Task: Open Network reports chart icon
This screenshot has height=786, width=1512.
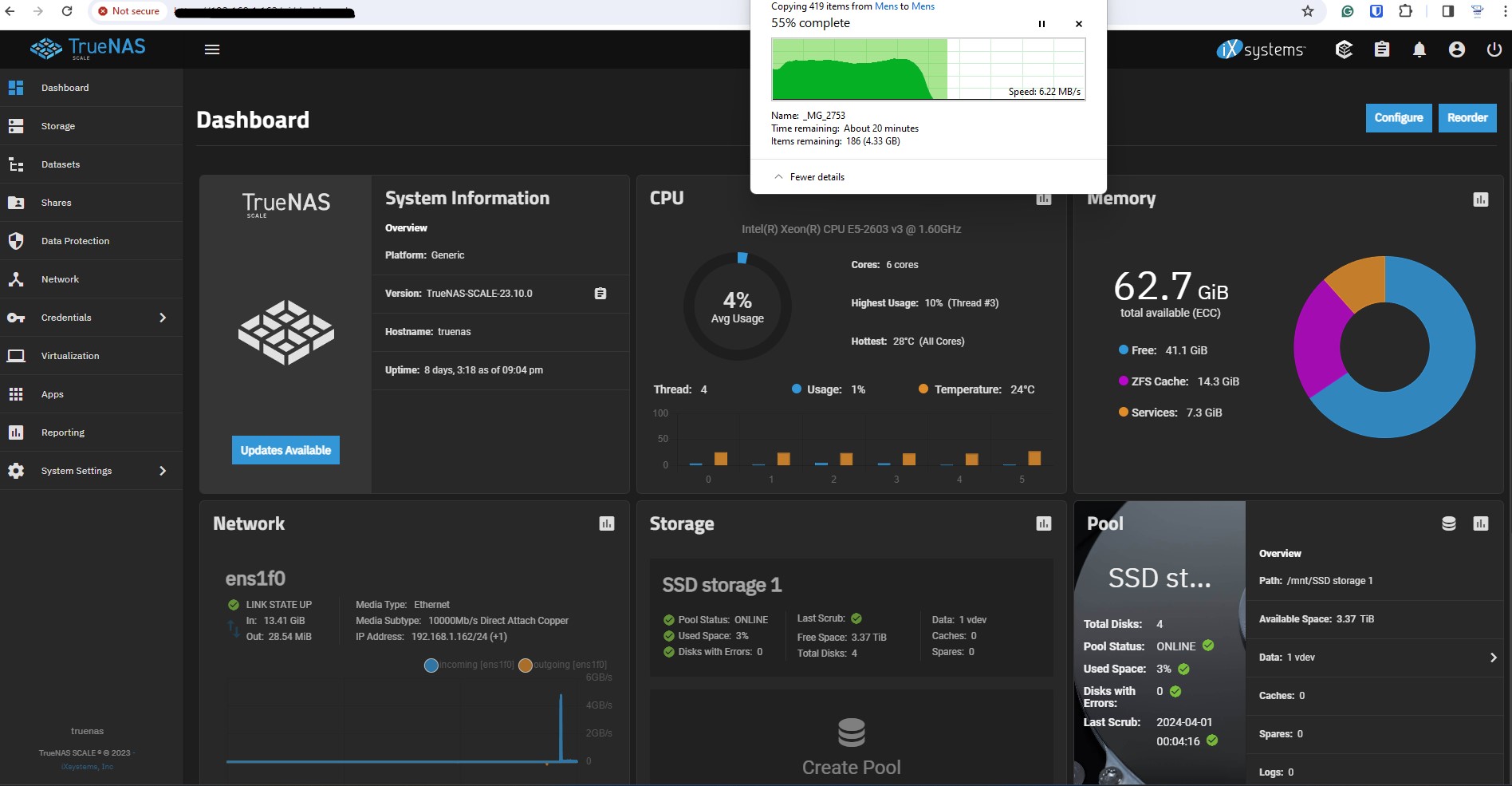Action: [606, 523]
